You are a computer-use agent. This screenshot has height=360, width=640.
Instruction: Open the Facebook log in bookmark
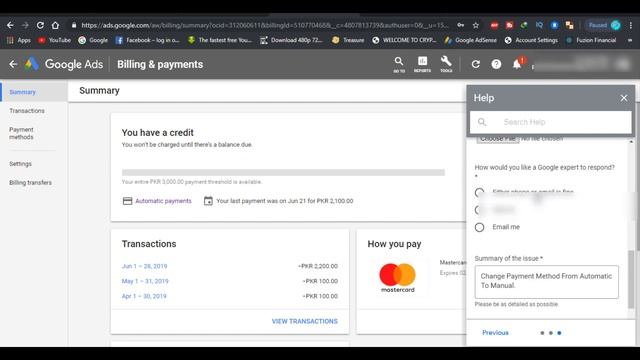tap(148, 40)
